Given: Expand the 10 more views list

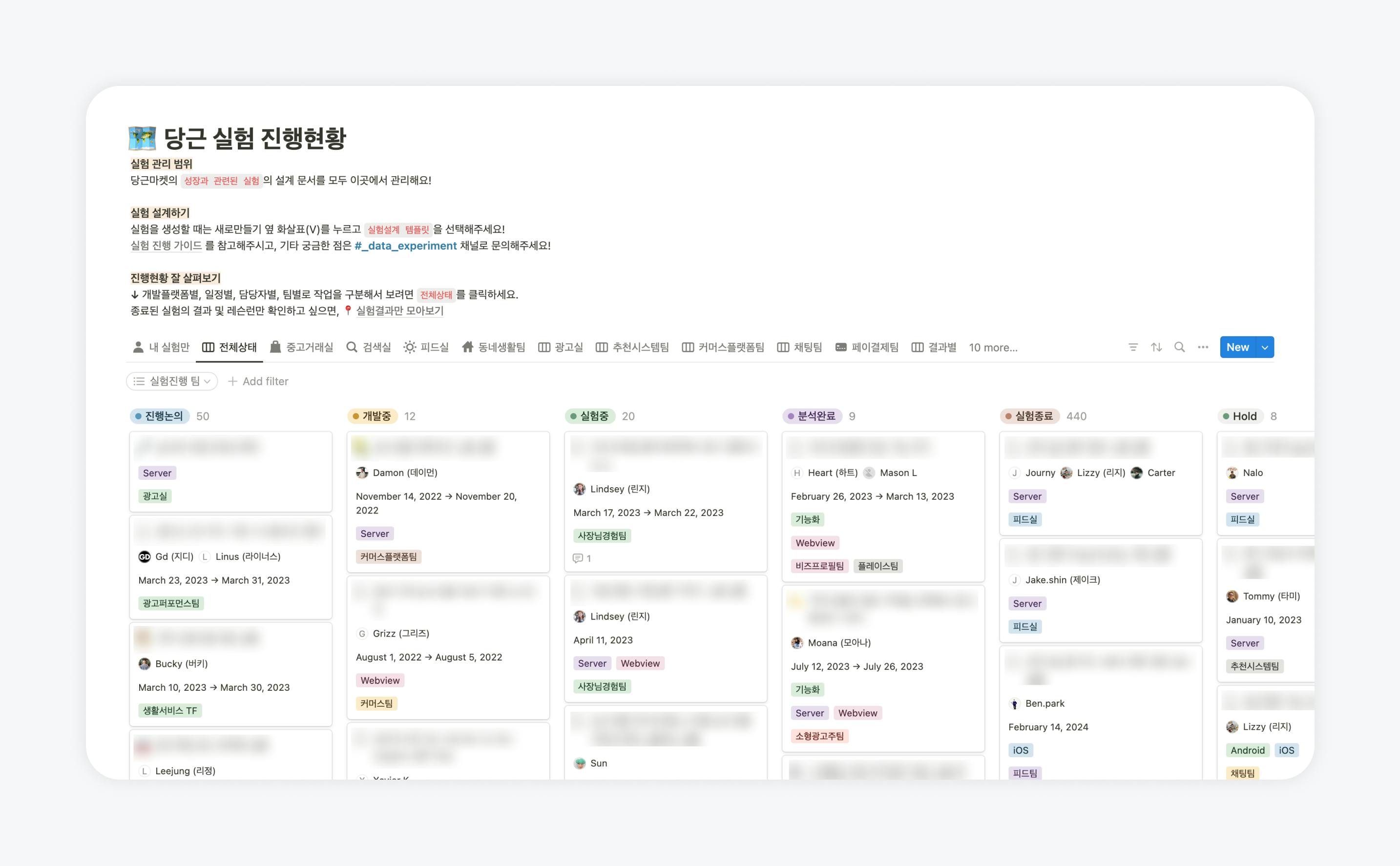Looking at the screenshot, I should coord(993,348).
